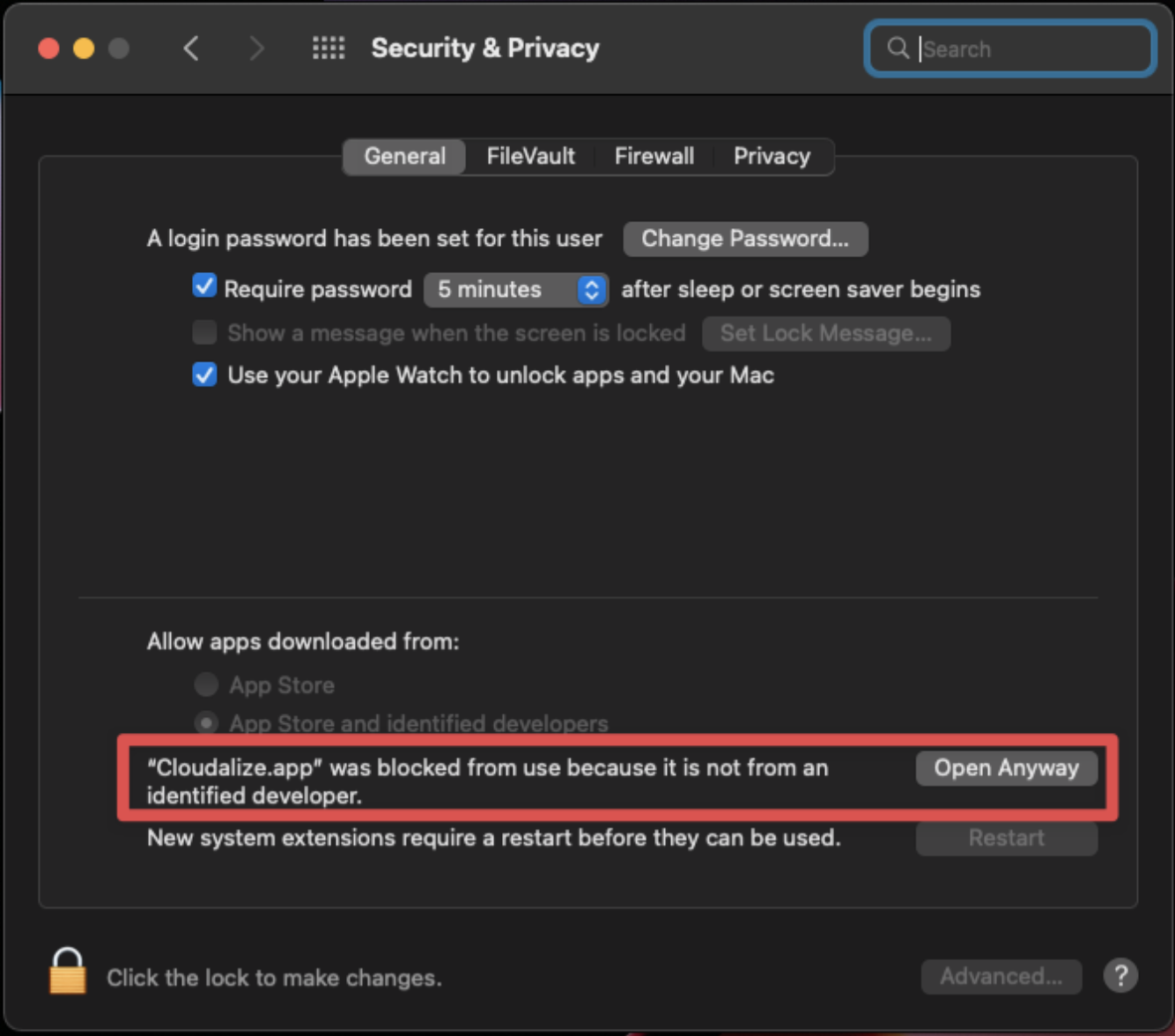Select App Store and identified developers option
Screen dimensions: 1175x1036
[x=206, y=722]
